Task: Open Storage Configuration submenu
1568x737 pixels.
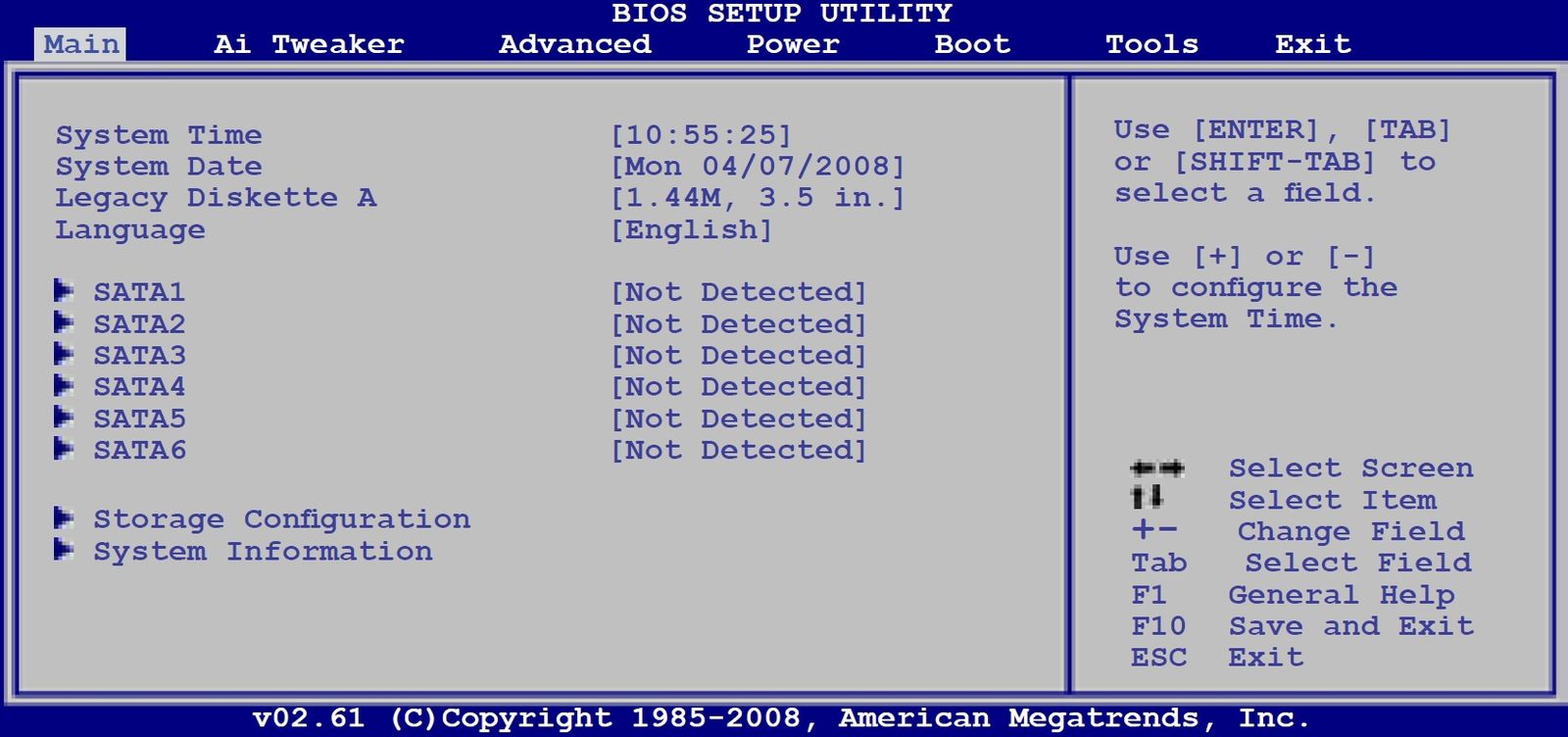Action: [281, 519]
